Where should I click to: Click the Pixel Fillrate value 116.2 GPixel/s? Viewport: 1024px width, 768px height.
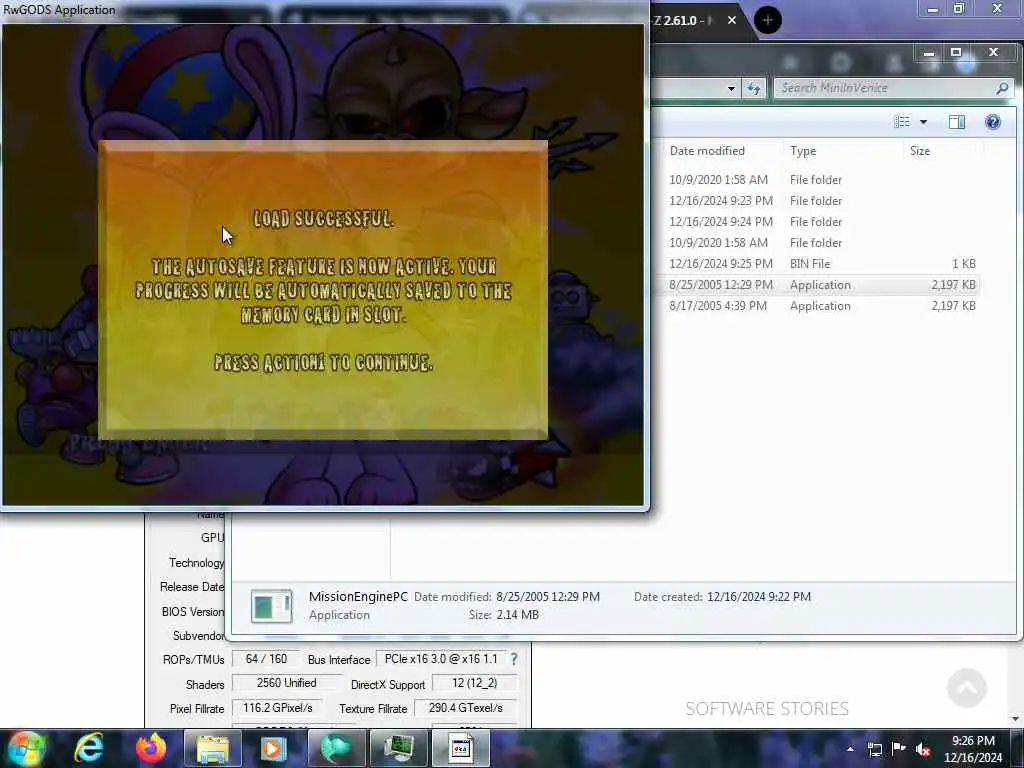[278, 708]
